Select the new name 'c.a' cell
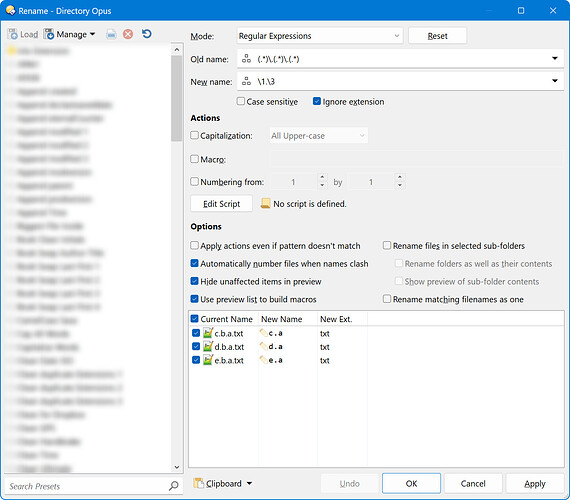570x500 pixels. pyautogui.click(x=276, y=333)
